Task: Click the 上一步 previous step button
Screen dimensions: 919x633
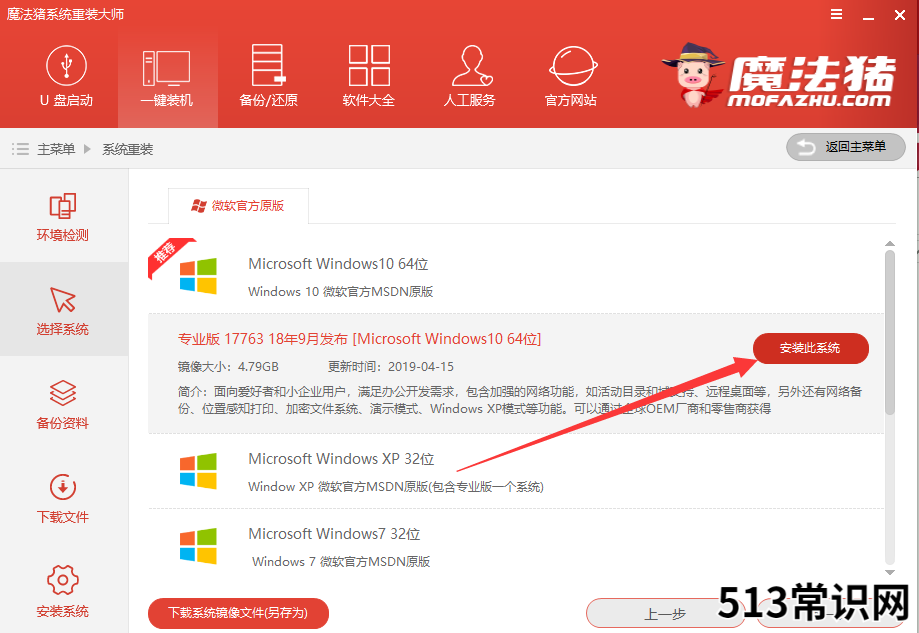Action: click(665, 614)
